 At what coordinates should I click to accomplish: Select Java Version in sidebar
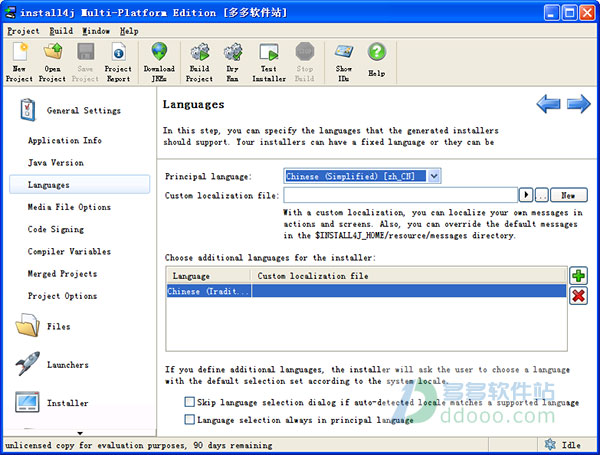coord(55,163)
